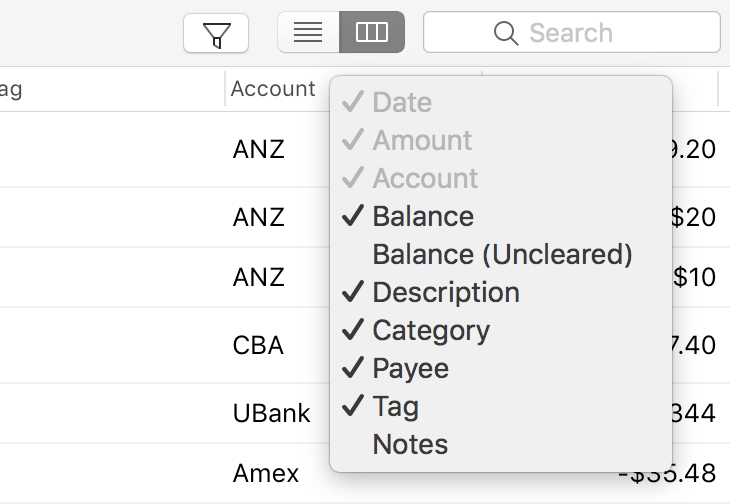Switch to column view layout
The image size is (730, 504).
(372, 32)
